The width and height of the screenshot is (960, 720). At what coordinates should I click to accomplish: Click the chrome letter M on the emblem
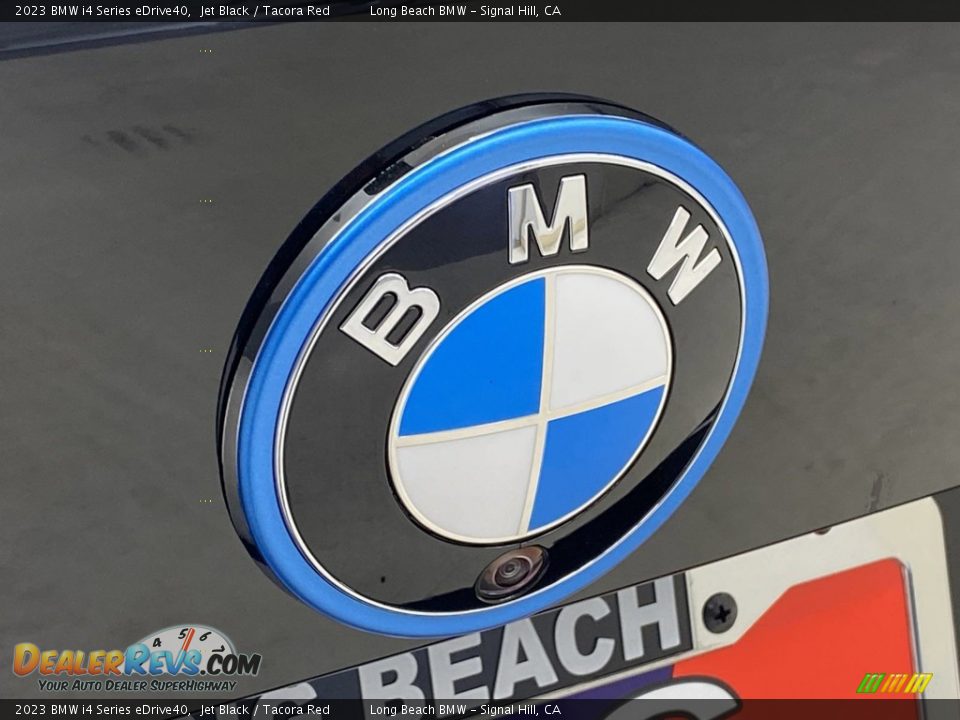[x=549, y=219]
